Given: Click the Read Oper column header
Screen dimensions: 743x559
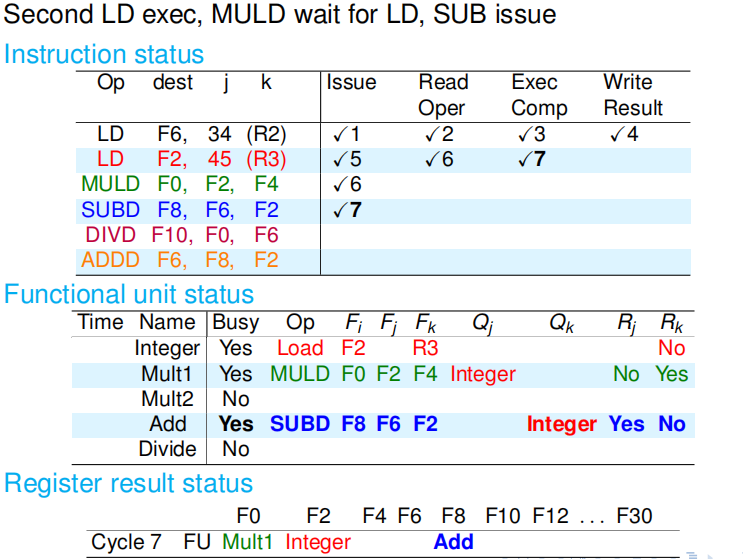Looking at the screenshot, I should coord(442,95).
